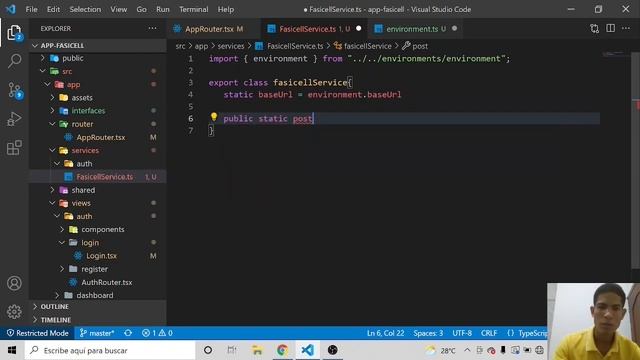Click the services breadcrumb segment

231,46
